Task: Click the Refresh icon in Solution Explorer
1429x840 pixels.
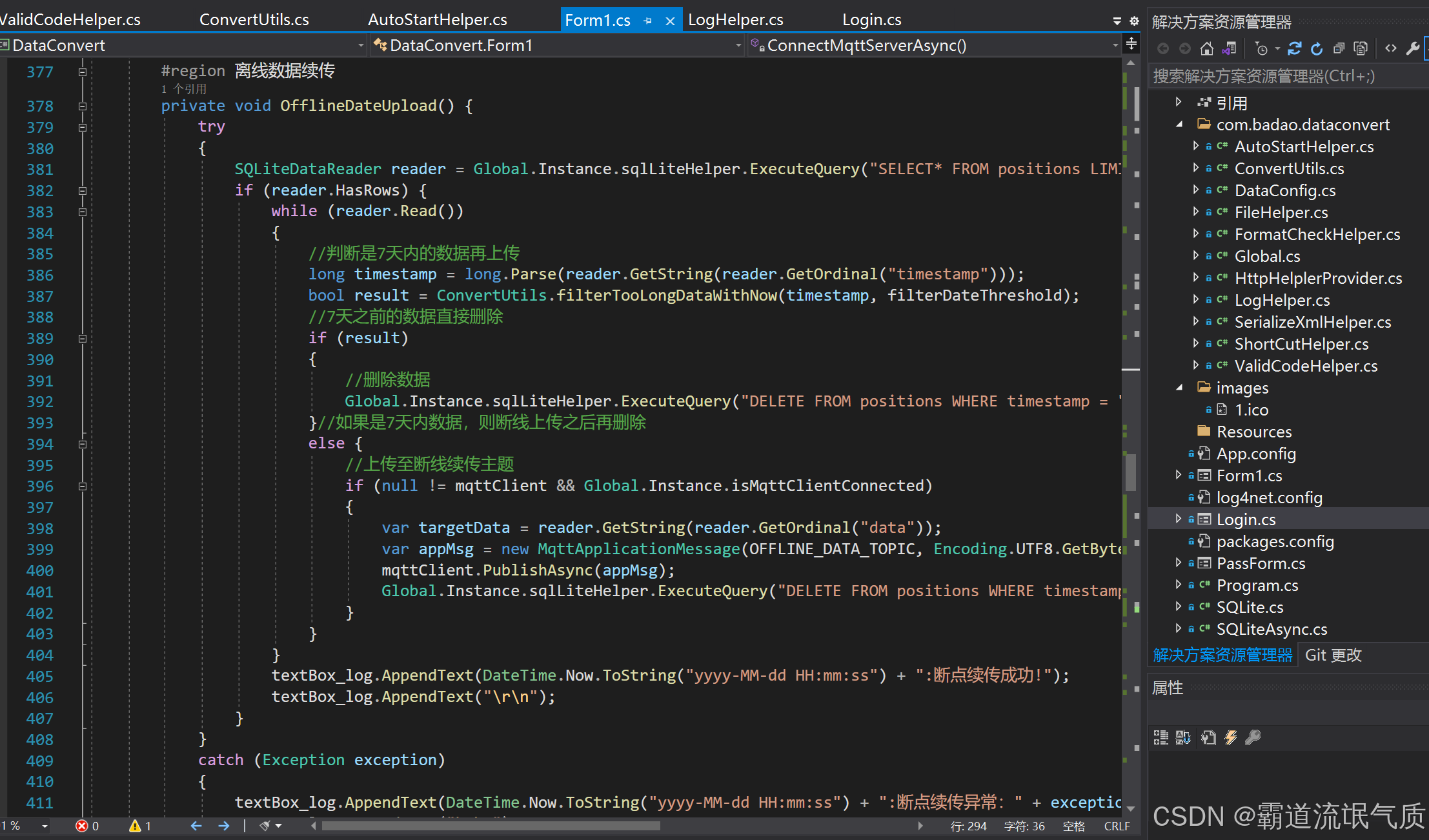Action: click(x=1317, y=48)
